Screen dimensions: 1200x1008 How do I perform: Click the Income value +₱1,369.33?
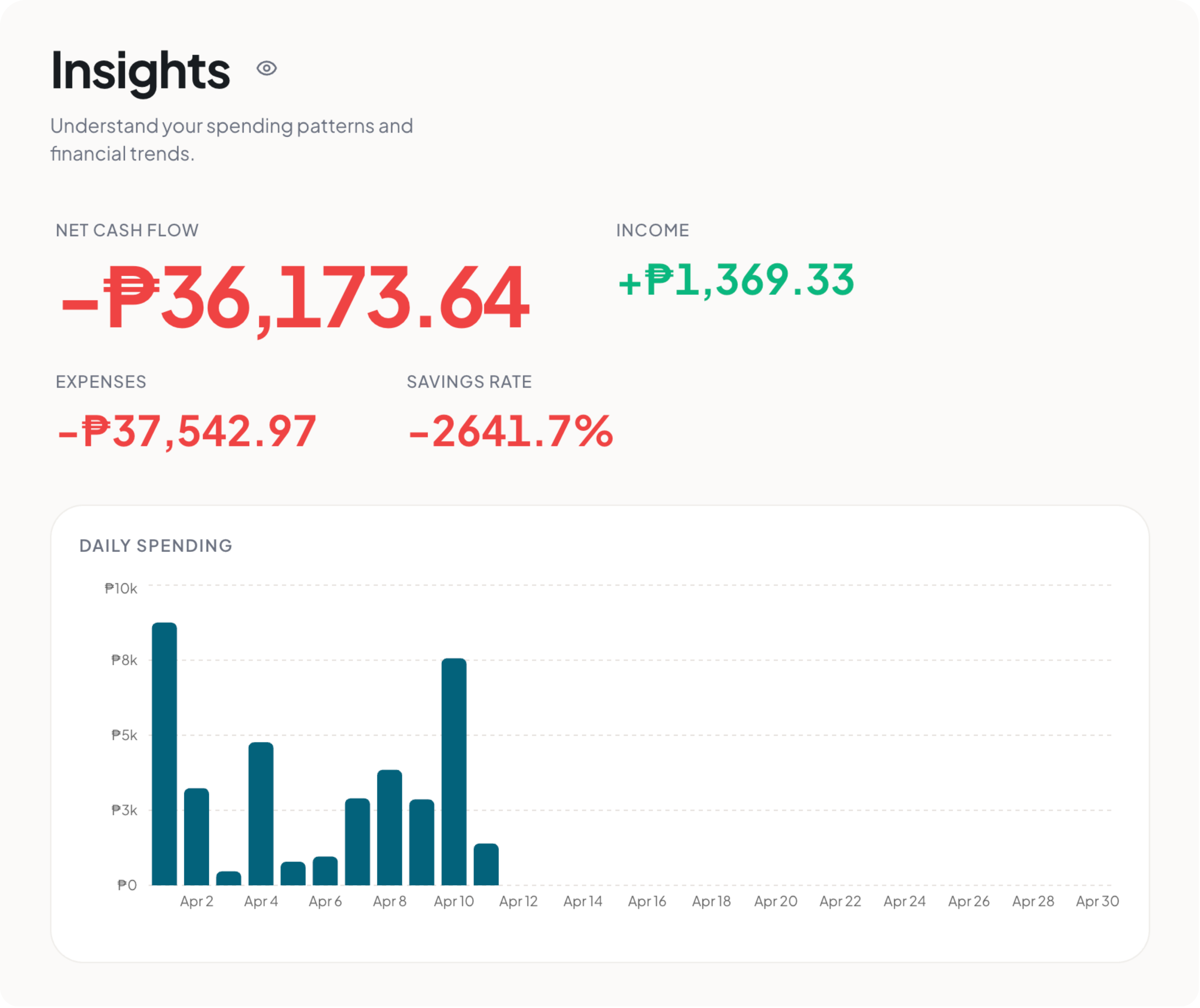pos(736,280)
